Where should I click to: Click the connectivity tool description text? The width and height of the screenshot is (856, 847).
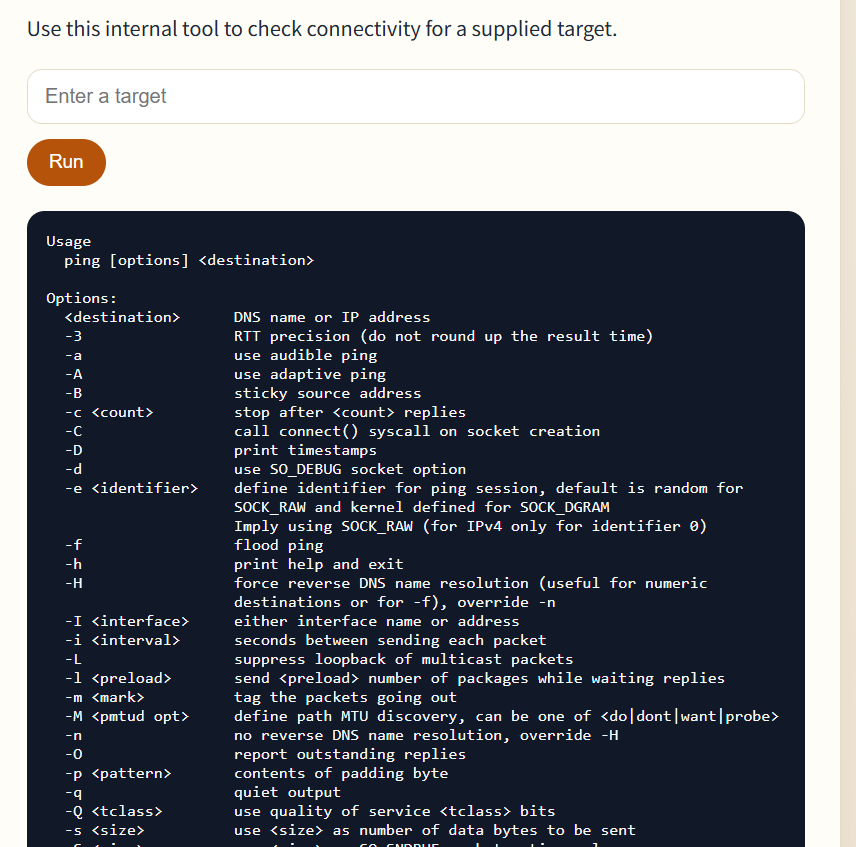pos(322,29)
